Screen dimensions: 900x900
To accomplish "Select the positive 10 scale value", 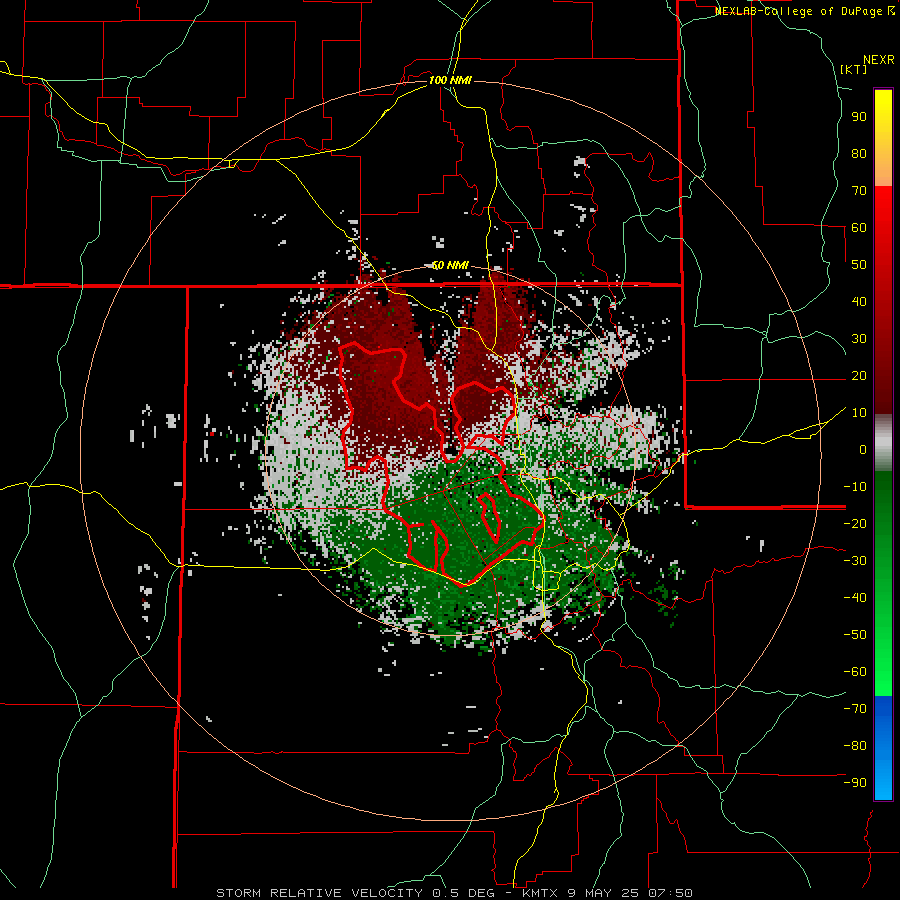I will (859, 413).
